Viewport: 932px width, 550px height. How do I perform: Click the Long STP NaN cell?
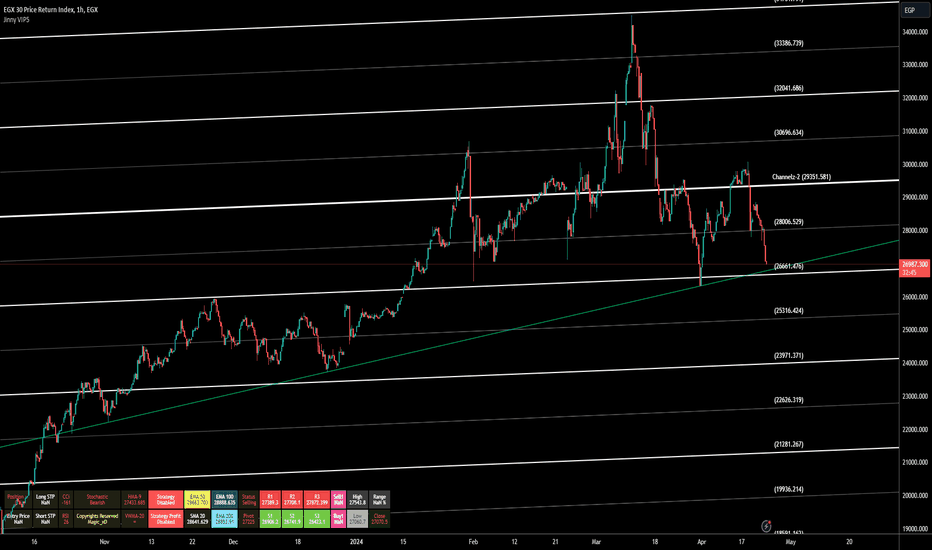(45, 500)
